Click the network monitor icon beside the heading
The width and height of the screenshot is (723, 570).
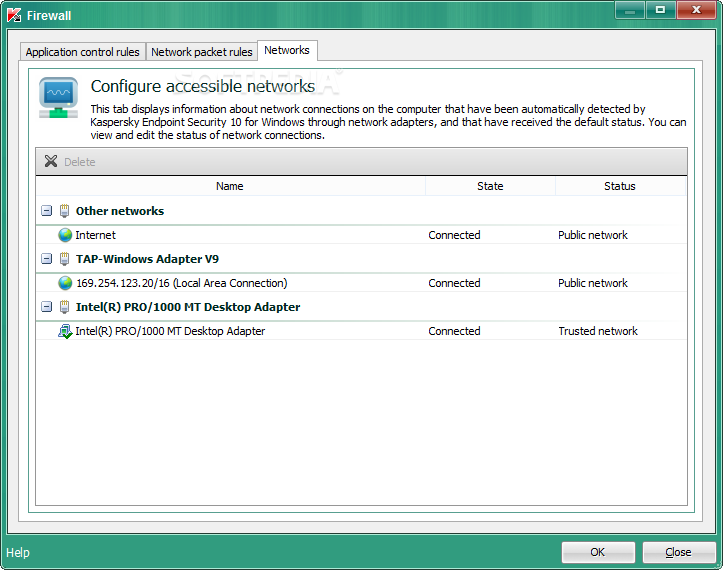click(x=59, y=98)
